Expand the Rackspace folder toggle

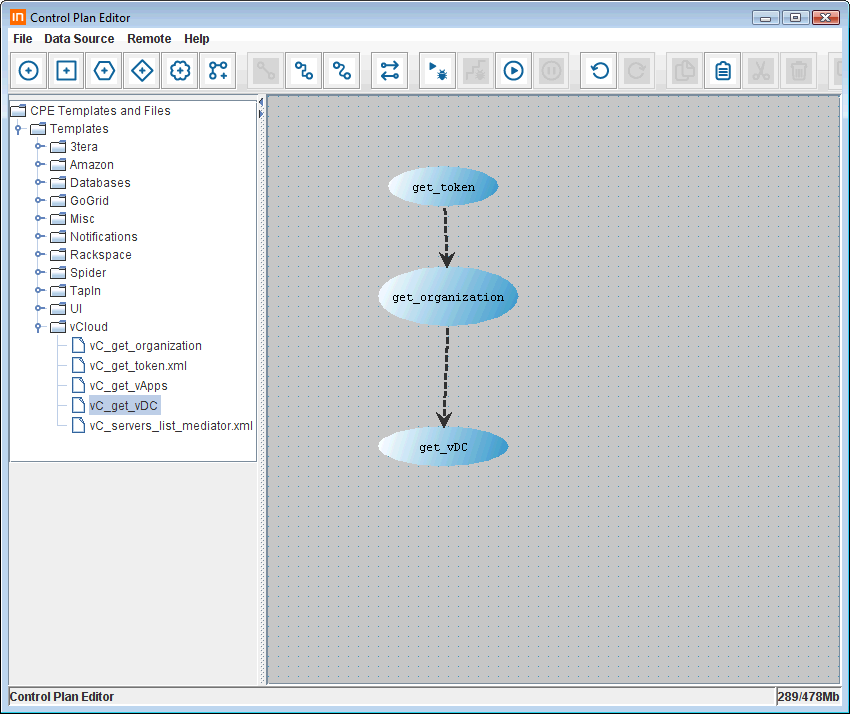coord(38,254)
